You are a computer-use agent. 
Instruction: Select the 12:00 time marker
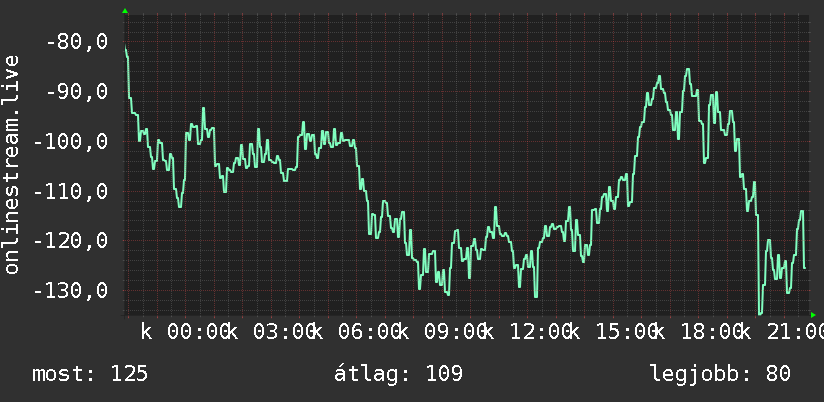click(541, 332)
